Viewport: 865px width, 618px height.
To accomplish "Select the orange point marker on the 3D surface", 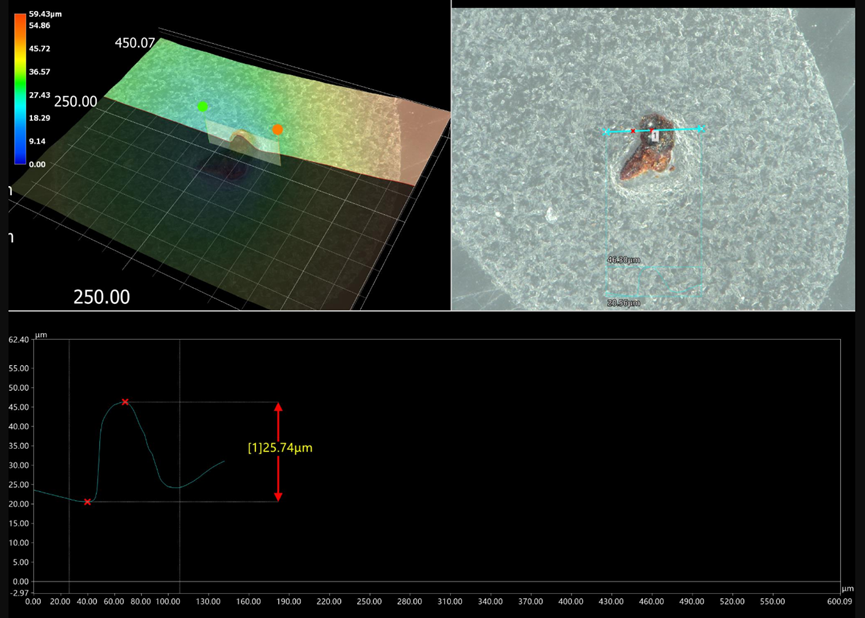I will (x=277, y=130).
